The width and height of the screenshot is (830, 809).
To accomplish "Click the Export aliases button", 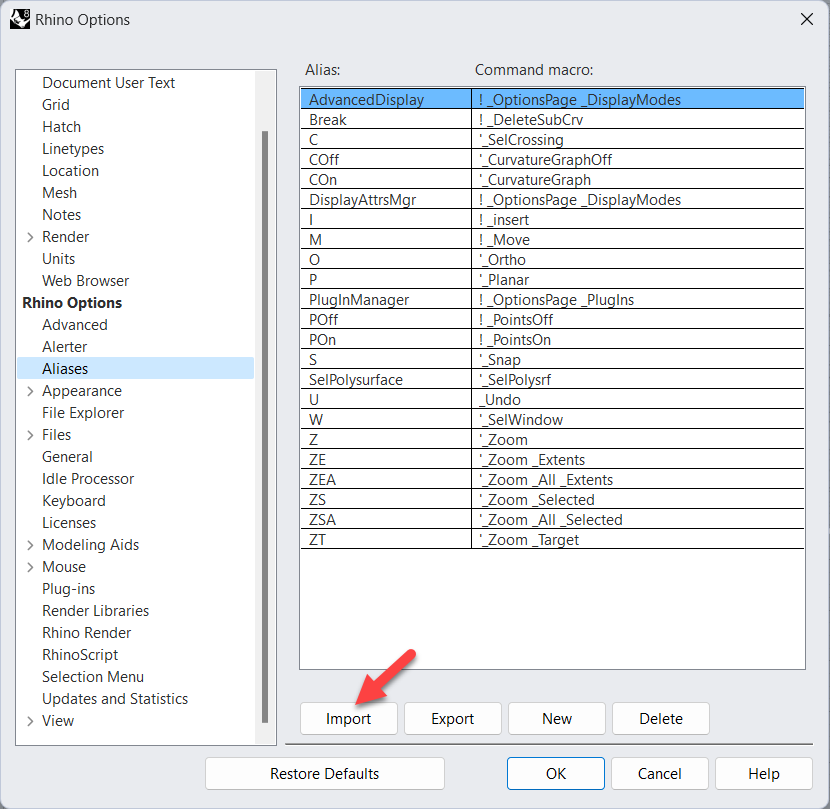I will pos(453,718).
